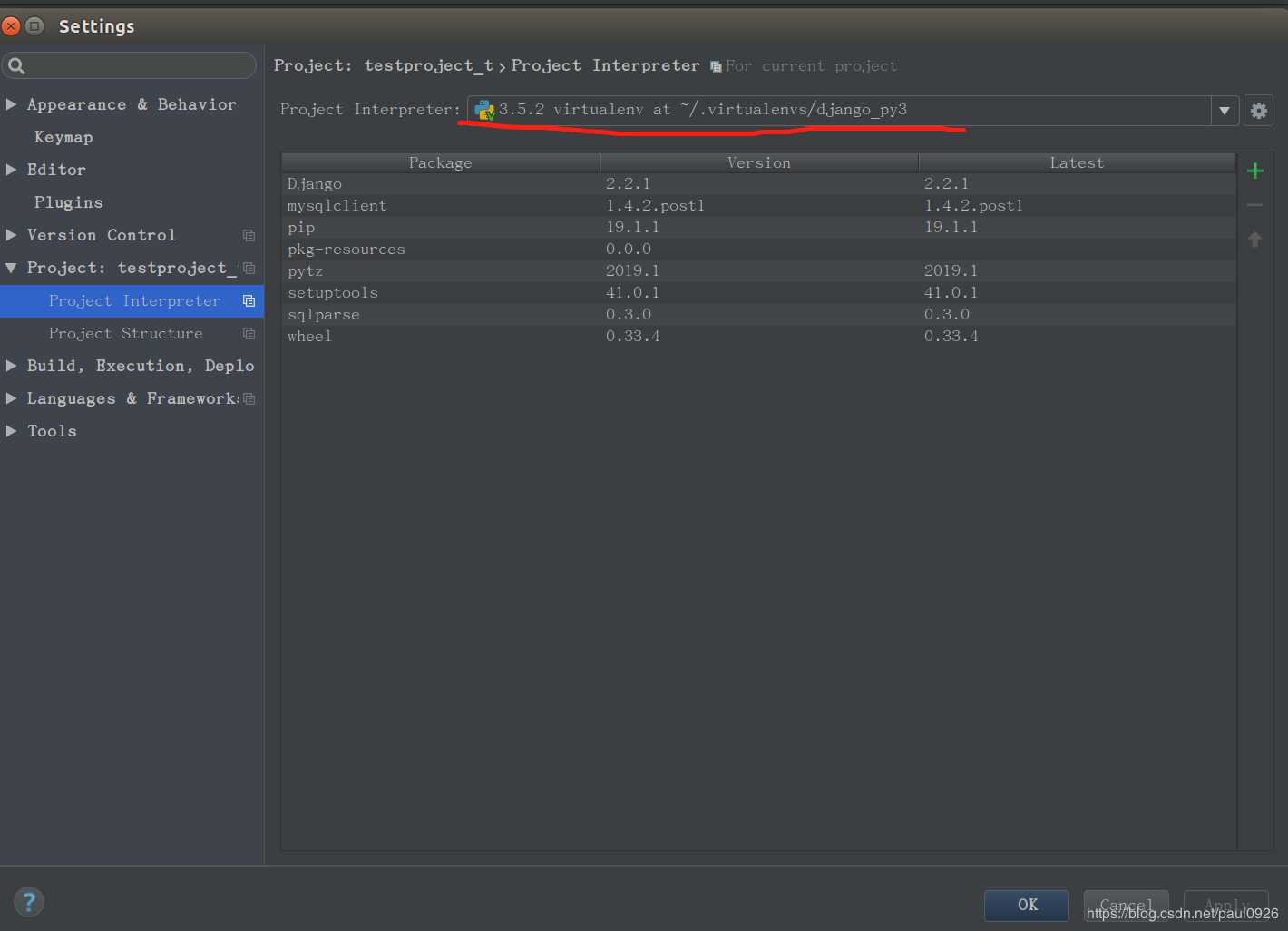Click the installed version 41.0.1 of setuptools

pos(633,293)
